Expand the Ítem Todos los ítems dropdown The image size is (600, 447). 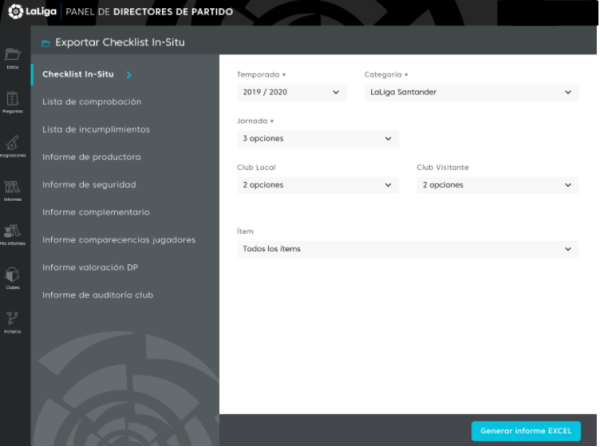407,249
